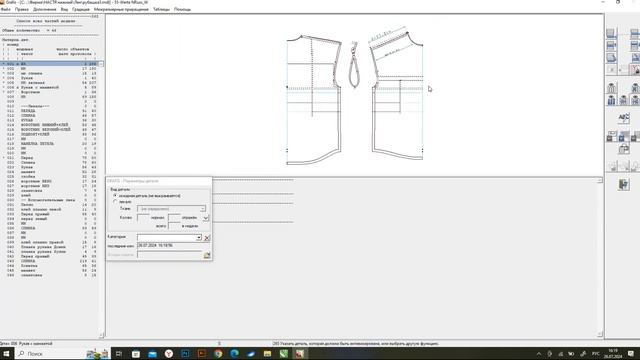The height and width of the screenshot is (360, 640).
Task: Click the lower panel's scroll-down arrow
Action: [x=600, y=334]
